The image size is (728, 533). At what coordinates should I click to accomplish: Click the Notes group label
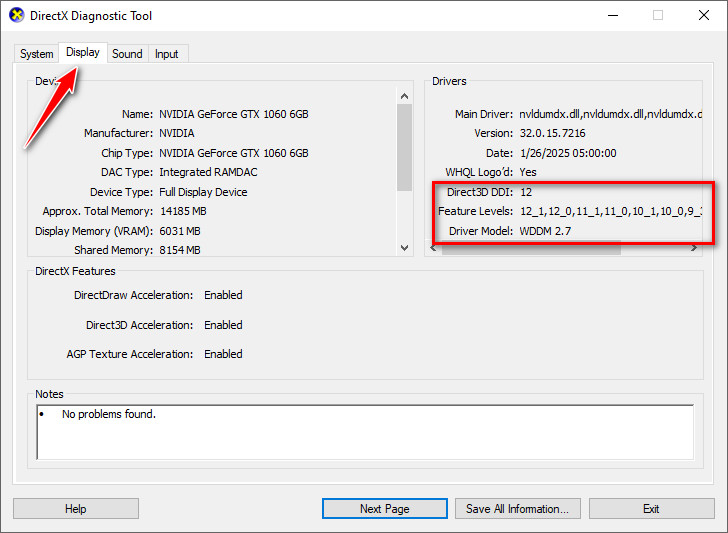coord(49,394)
